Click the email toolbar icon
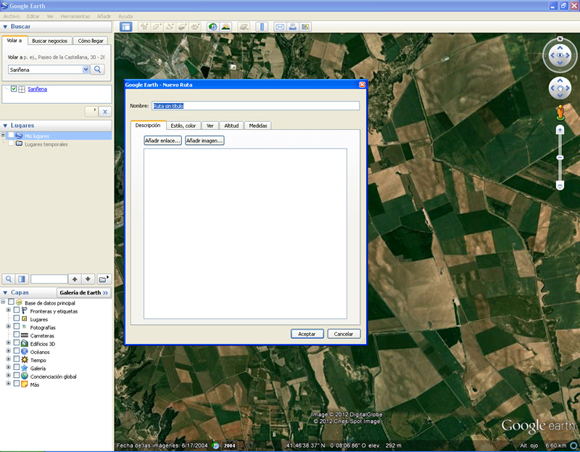580x452 pixels. tap(280, 27)
